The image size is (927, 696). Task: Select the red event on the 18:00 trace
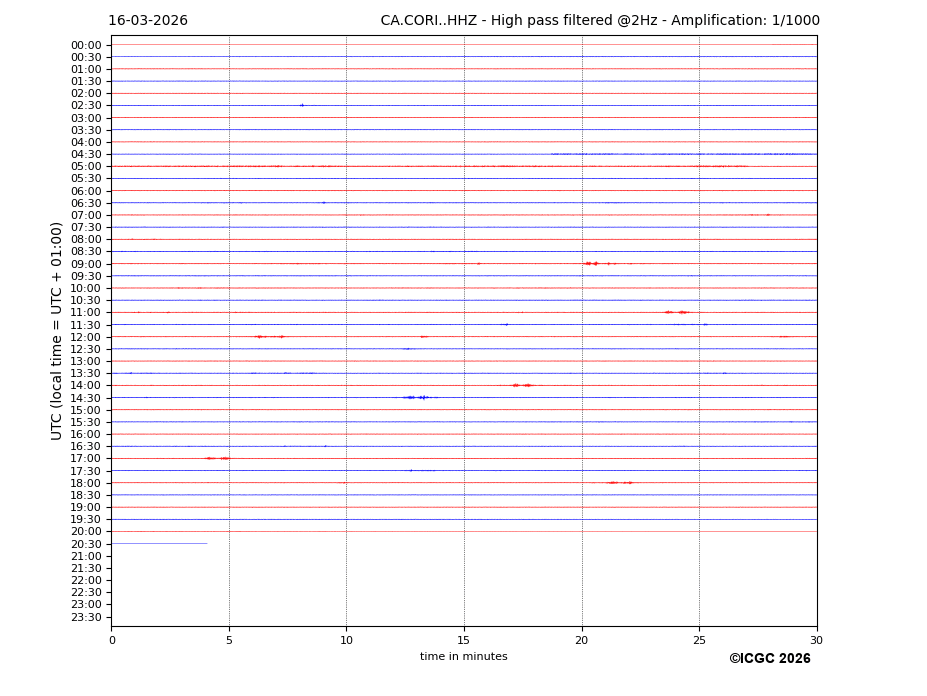click(x=619, y=482)
